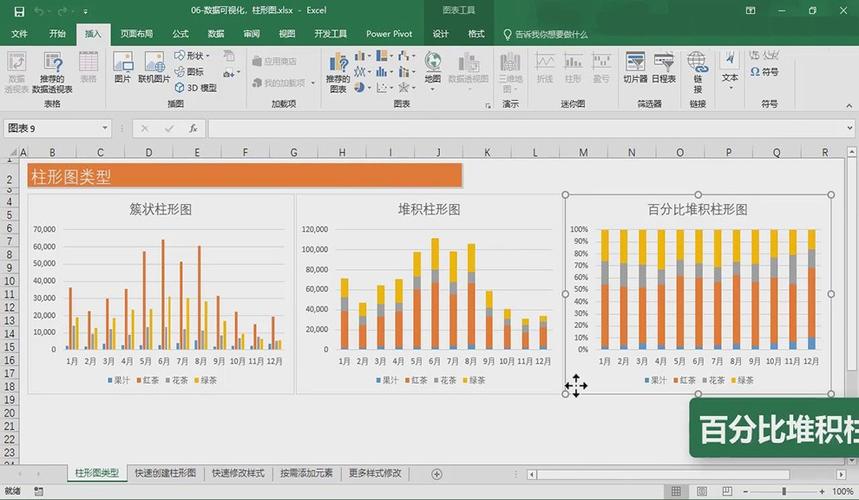Open the Recommended Charts (推荐的图表) button
The width and height of the screenshot is (859, 500).
pyautogui.click(x=338, y=72)
